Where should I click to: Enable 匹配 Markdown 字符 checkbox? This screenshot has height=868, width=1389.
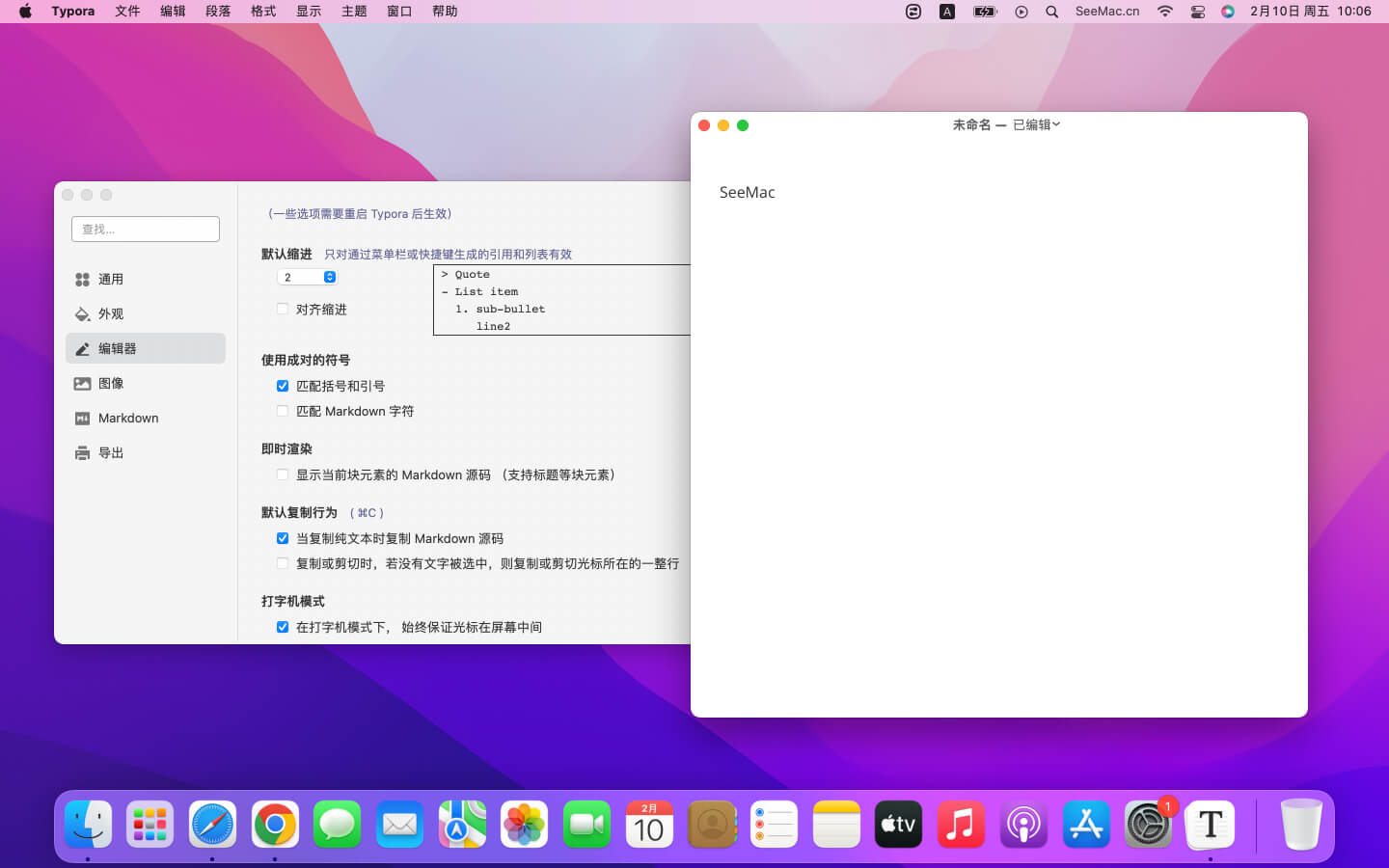pos(283,411)
